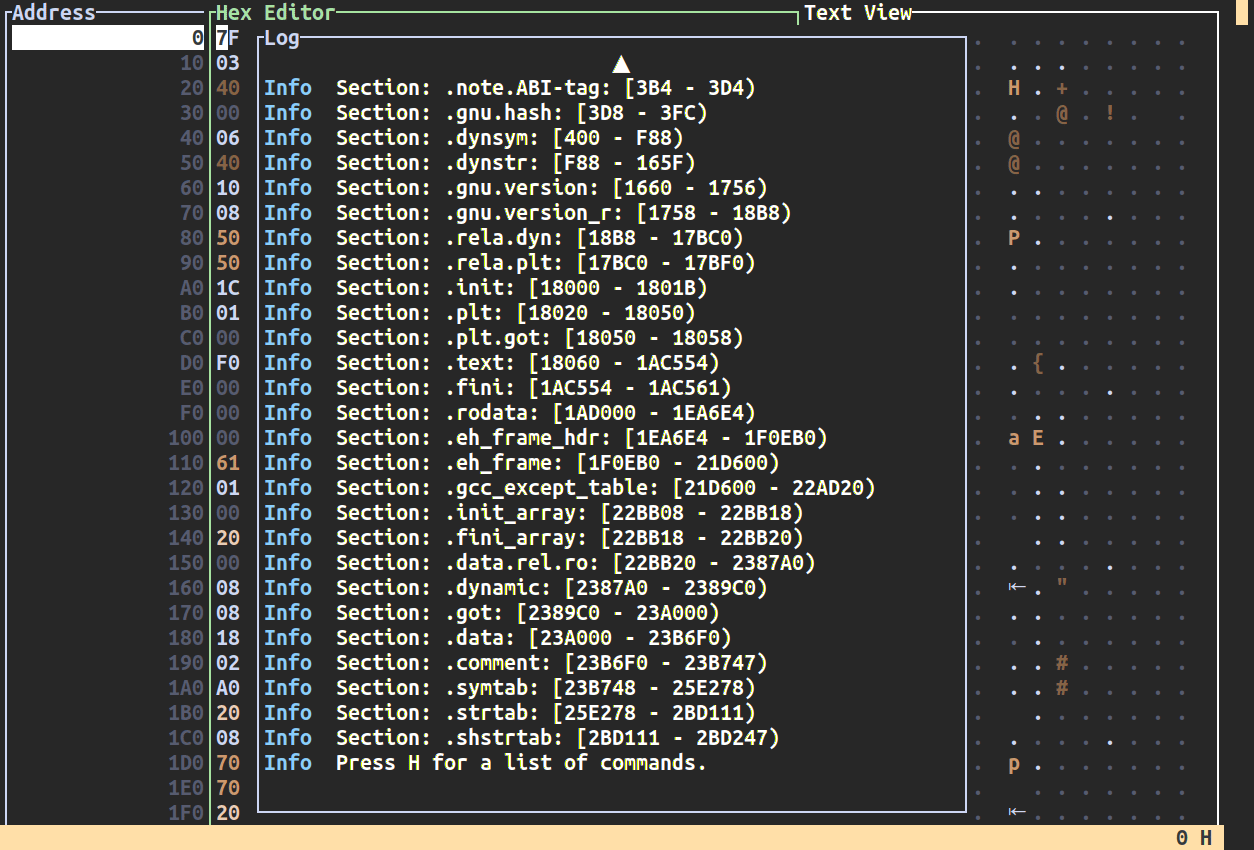This screenshot has height=850, width=1254.
Task: Select the 7F byte at the cursor
Action: [228, 38]
